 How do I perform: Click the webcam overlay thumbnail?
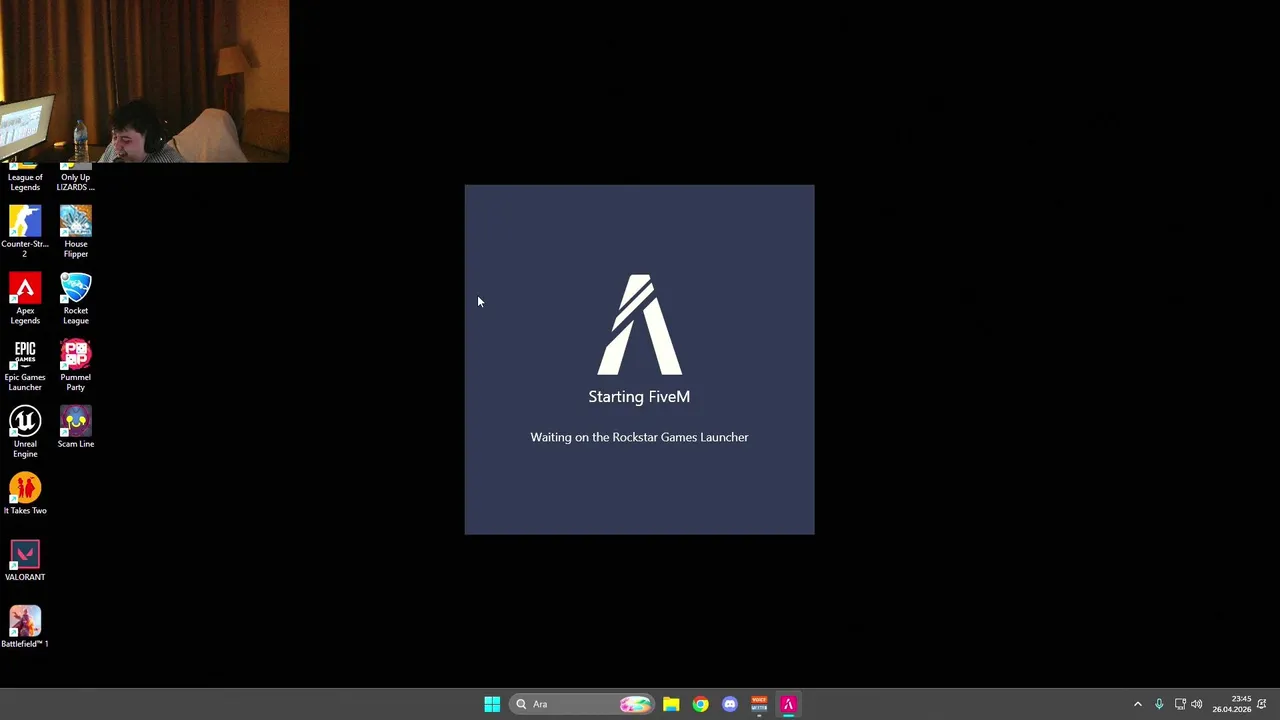pos(144,81)
